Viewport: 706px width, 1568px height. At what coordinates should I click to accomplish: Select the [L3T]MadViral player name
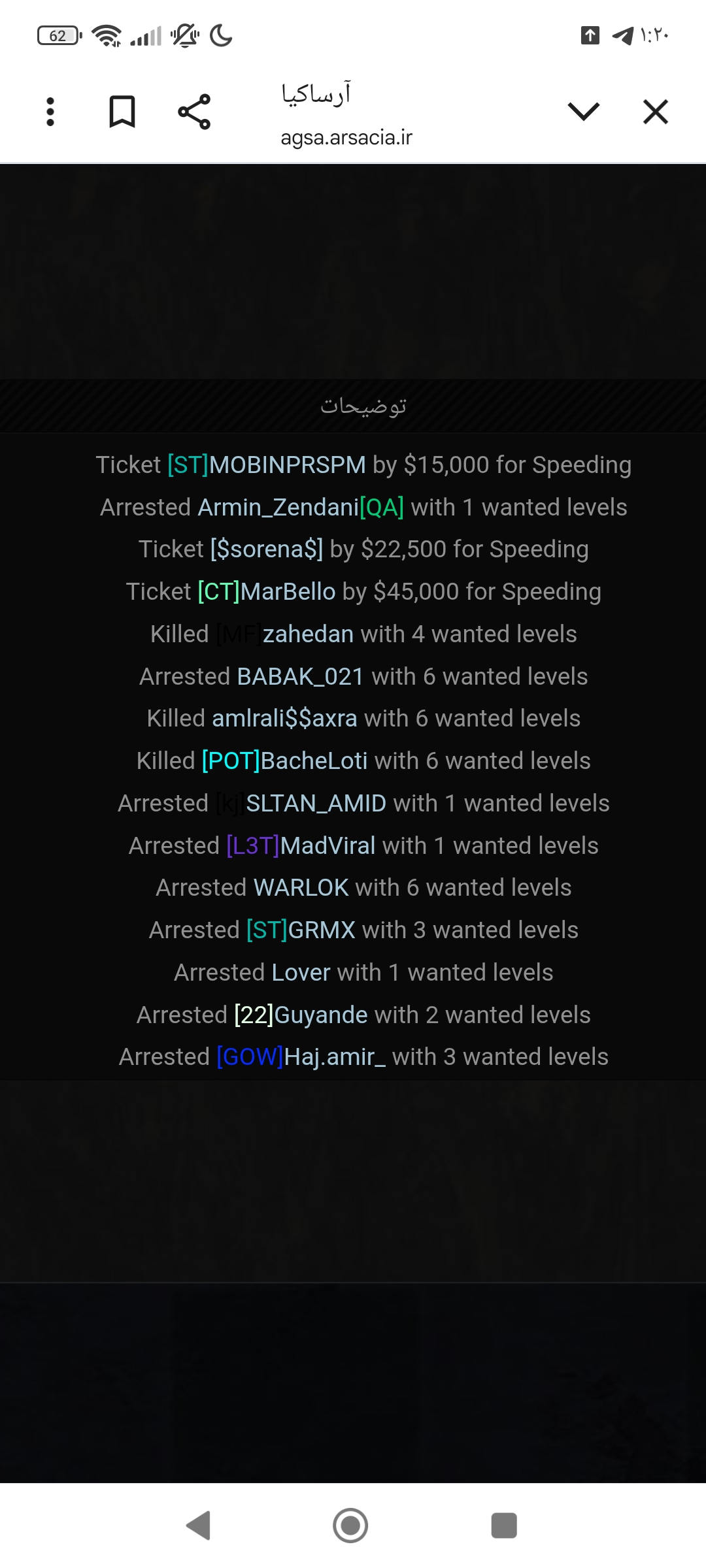(x=301, y=846)
